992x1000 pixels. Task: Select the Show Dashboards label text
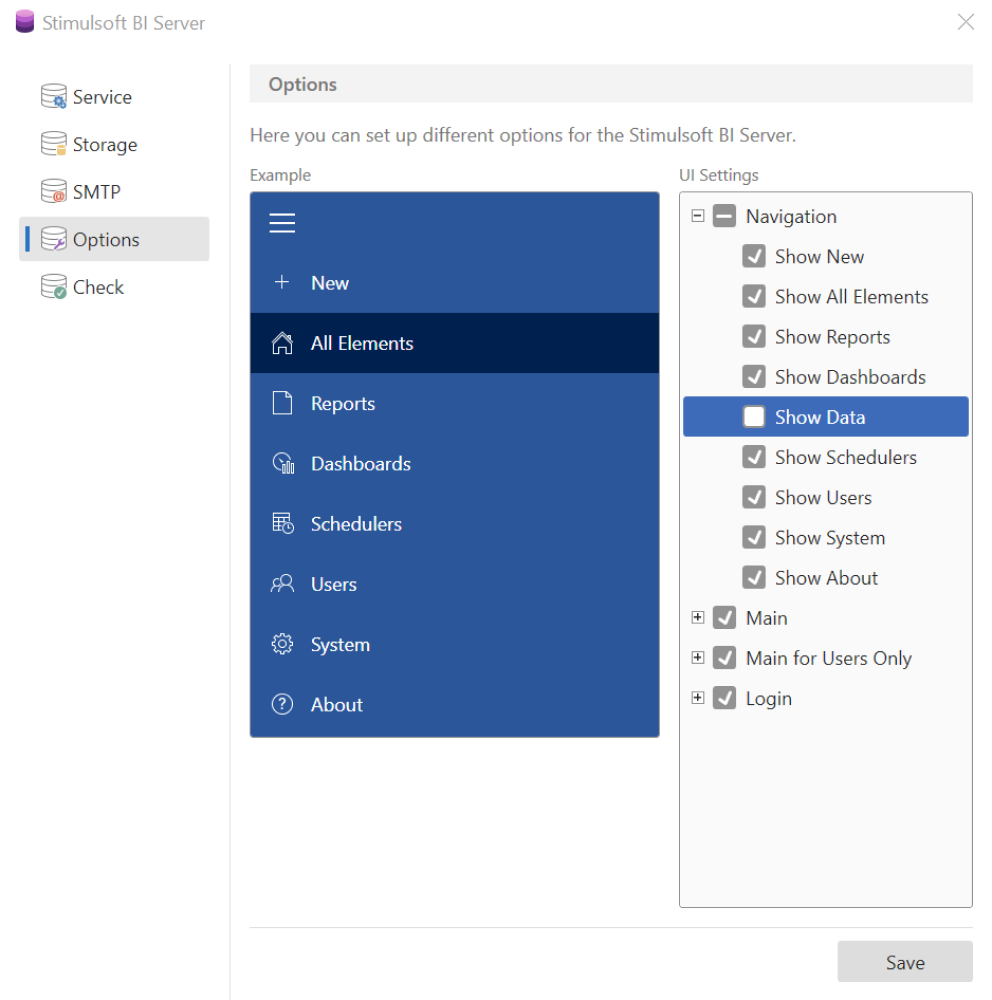tap(850, 377)
